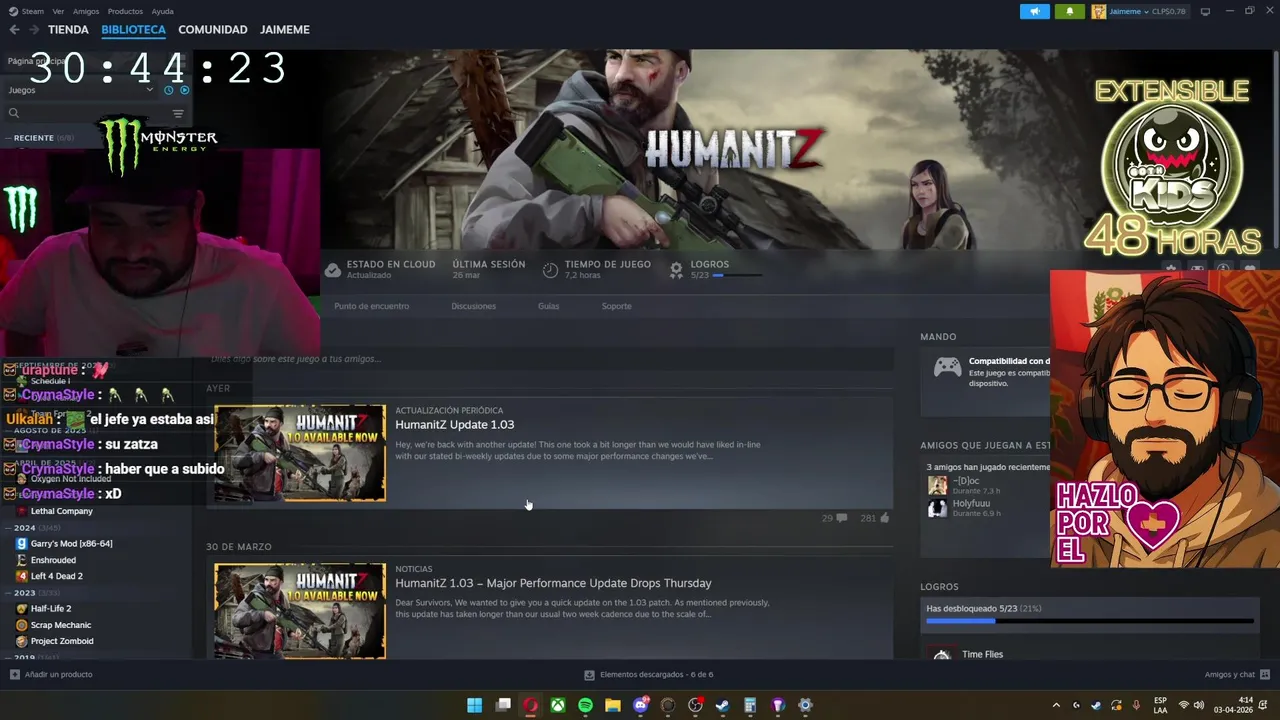Open Steam from the taskbar
1280x720 pixels.
pyautogui.click(x=722, y=705)
